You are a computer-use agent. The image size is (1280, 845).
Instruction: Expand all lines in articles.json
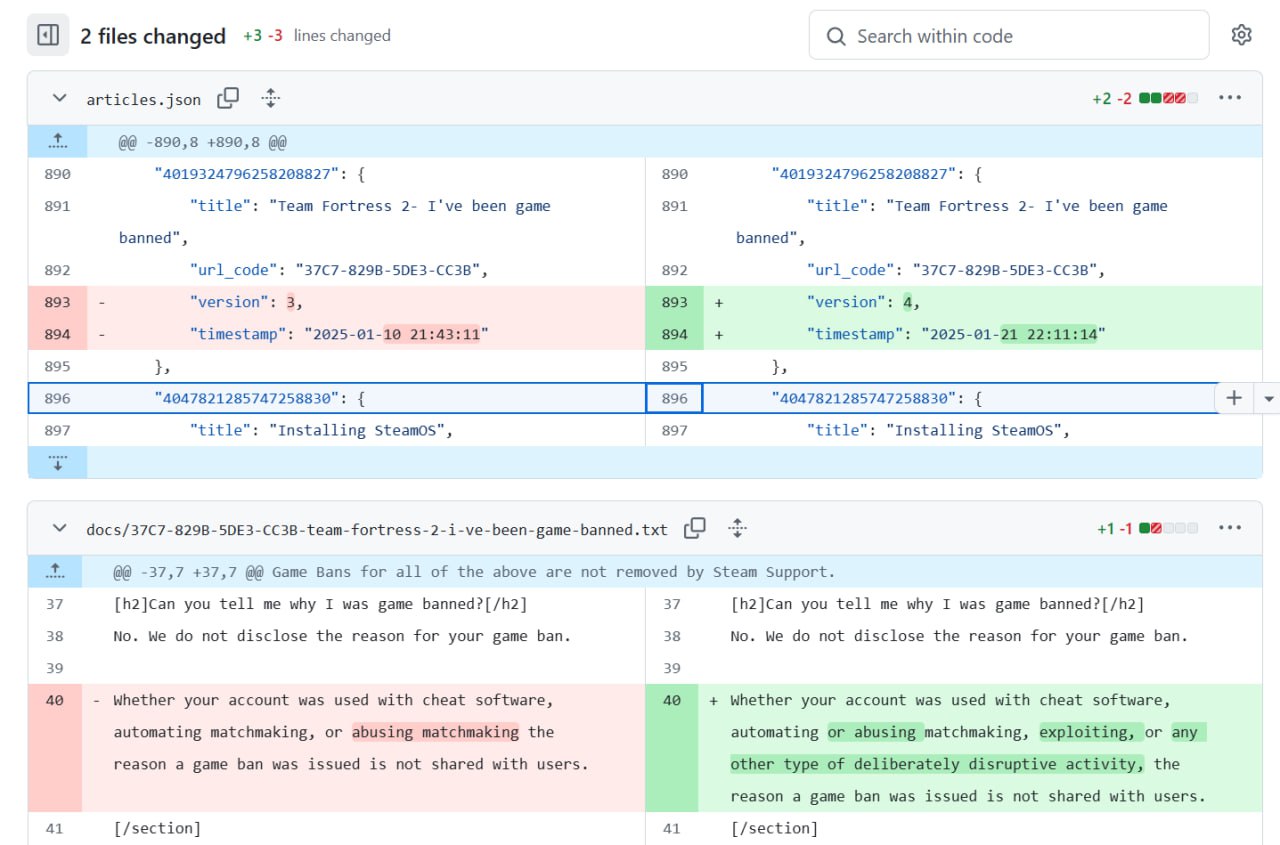270,98
